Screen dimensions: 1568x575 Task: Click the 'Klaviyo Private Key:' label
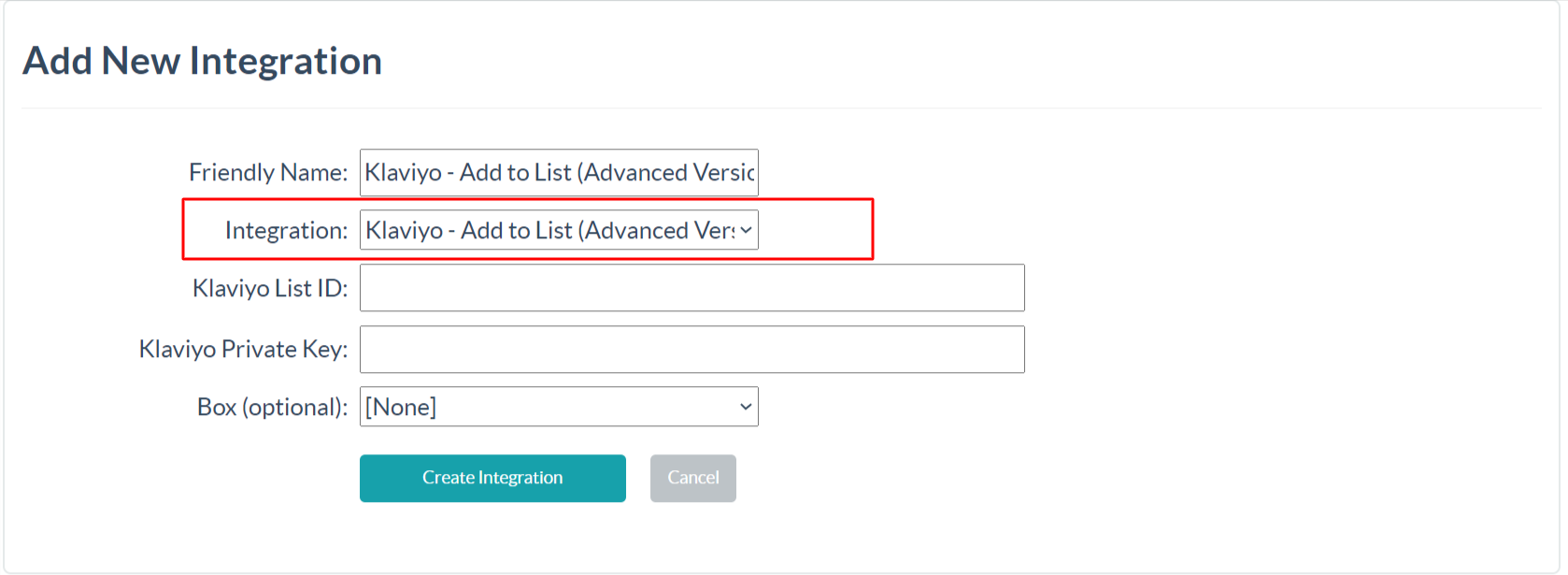click(243, 350)
